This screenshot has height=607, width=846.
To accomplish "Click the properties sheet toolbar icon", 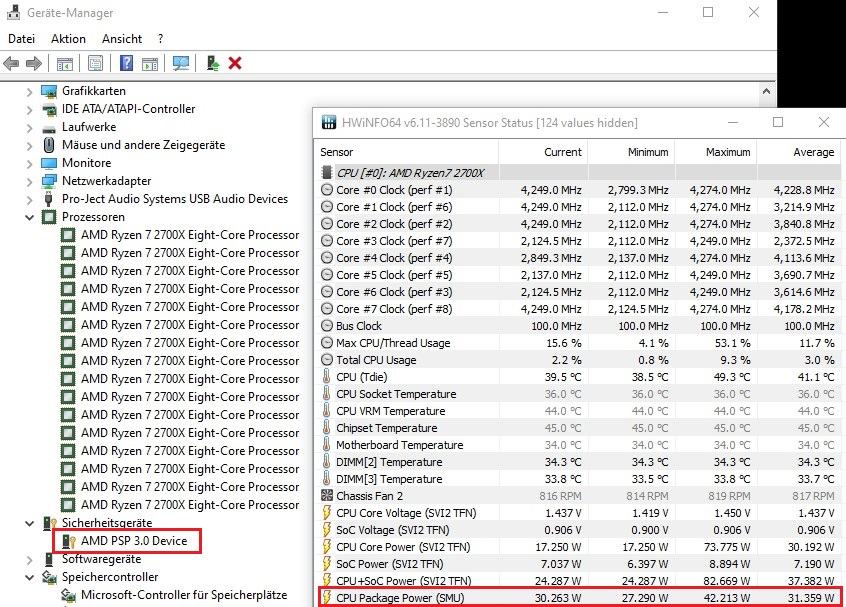I will click(95, 63).
